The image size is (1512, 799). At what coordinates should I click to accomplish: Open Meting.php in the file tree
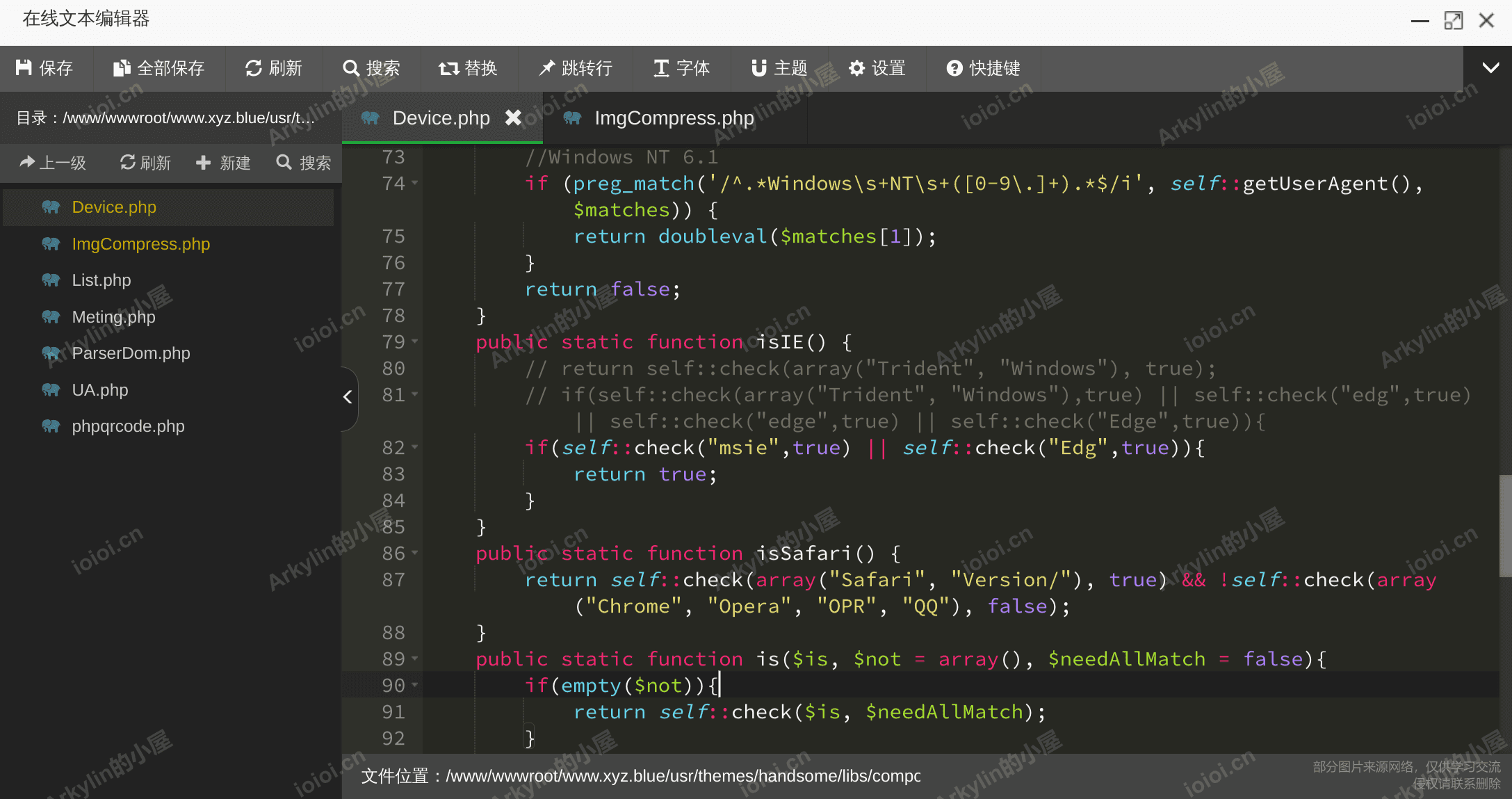point(168,317)
